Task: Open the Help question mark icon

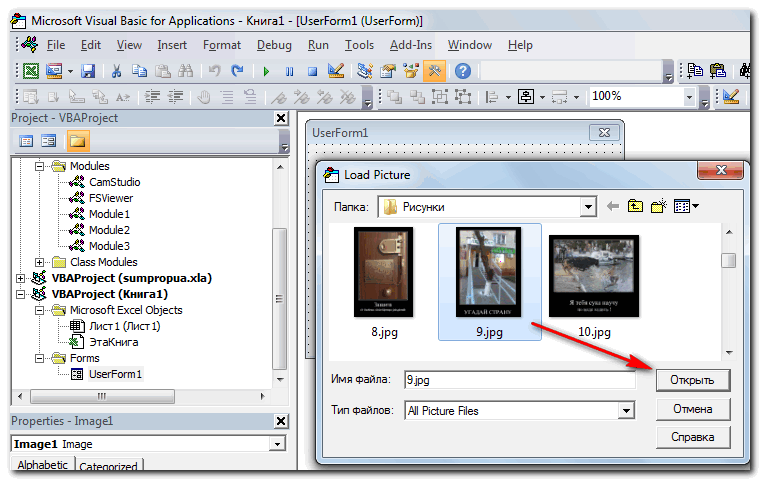Action: coord(462,71)
